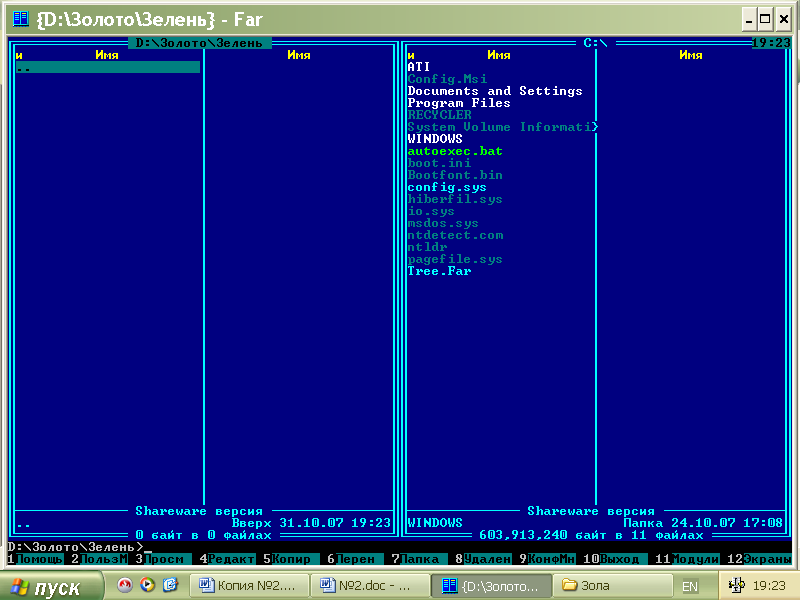
Task: Click the right panel C:\ path title
Action: pos(595,43)
